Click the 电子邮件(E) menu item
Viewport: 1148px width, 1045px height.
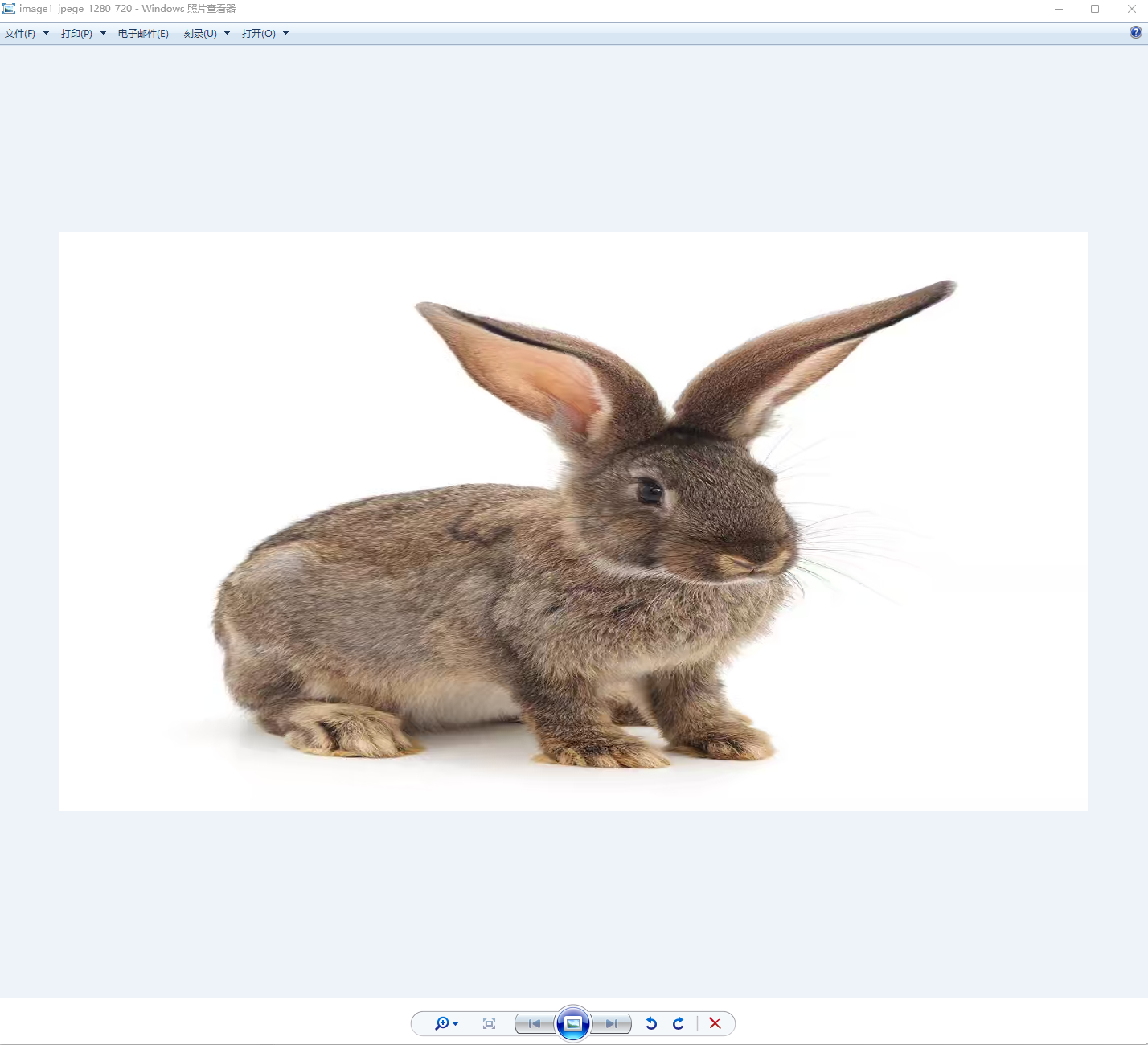point(143,34)
